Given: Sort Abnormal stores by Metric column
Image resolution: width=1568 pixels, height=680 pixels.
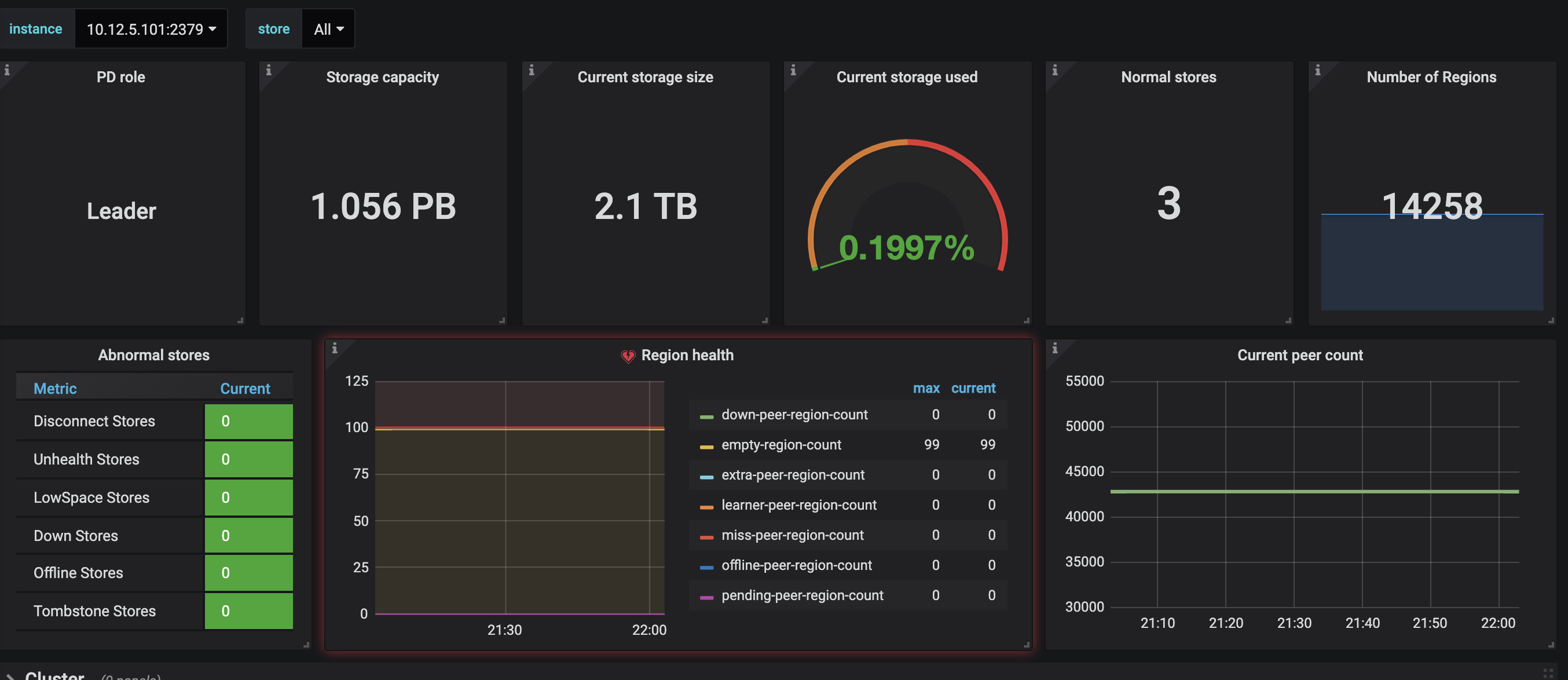Looking at the screenshot, I should click(55, 389).
